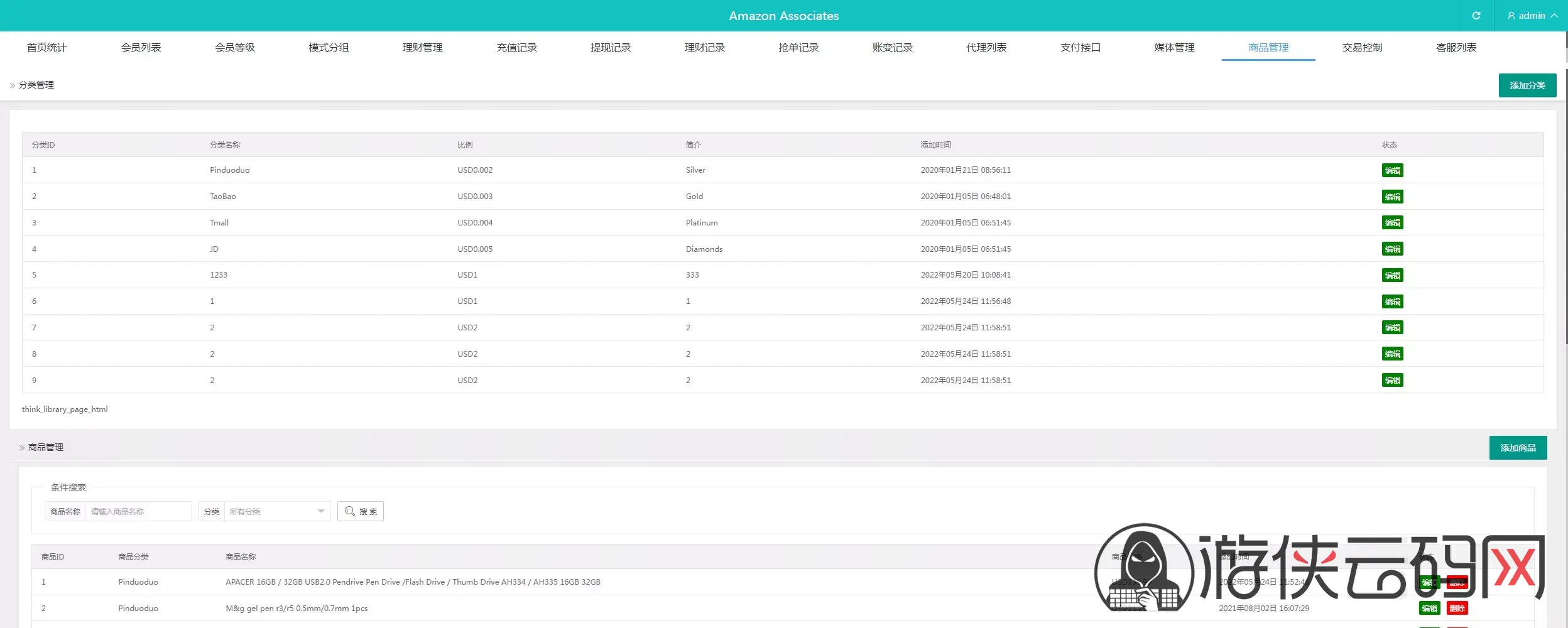
Task: Open the 交易控制 tab
Action: [1363, 47]
